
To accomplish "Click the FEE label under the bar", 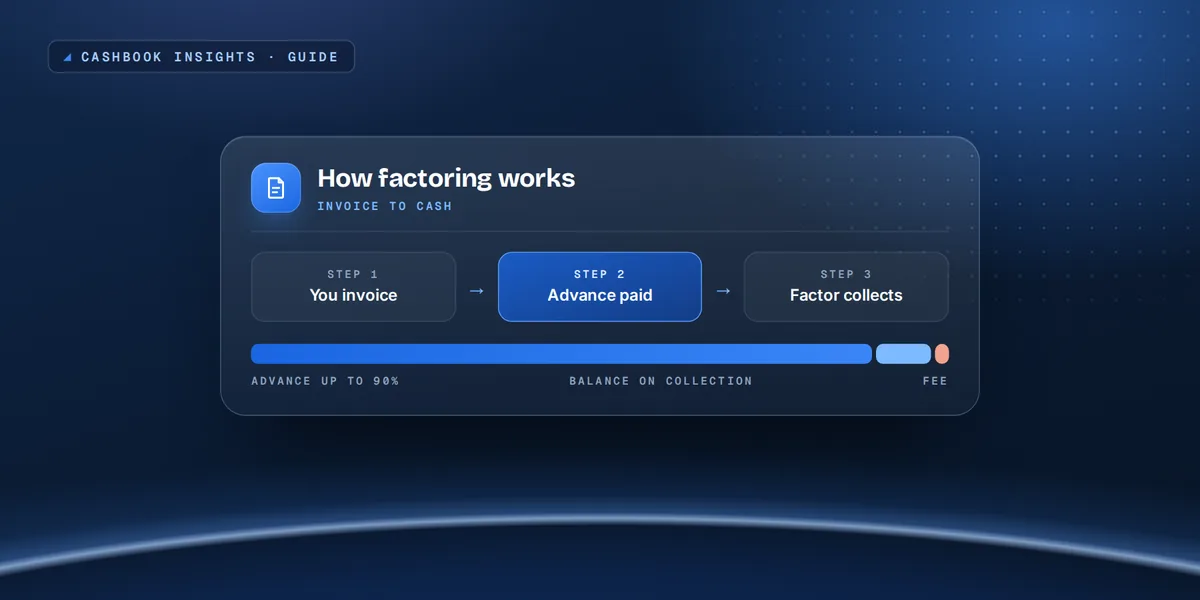I will click(x=935, y=381).
